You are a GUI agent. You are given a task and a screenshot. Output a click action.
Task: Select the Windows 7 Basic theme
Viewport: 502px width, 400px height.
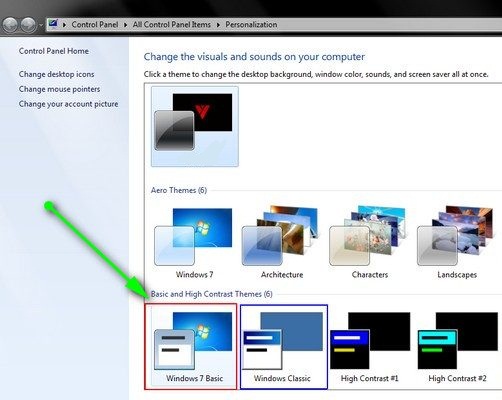pyautogui.click(x=191, y=346)
